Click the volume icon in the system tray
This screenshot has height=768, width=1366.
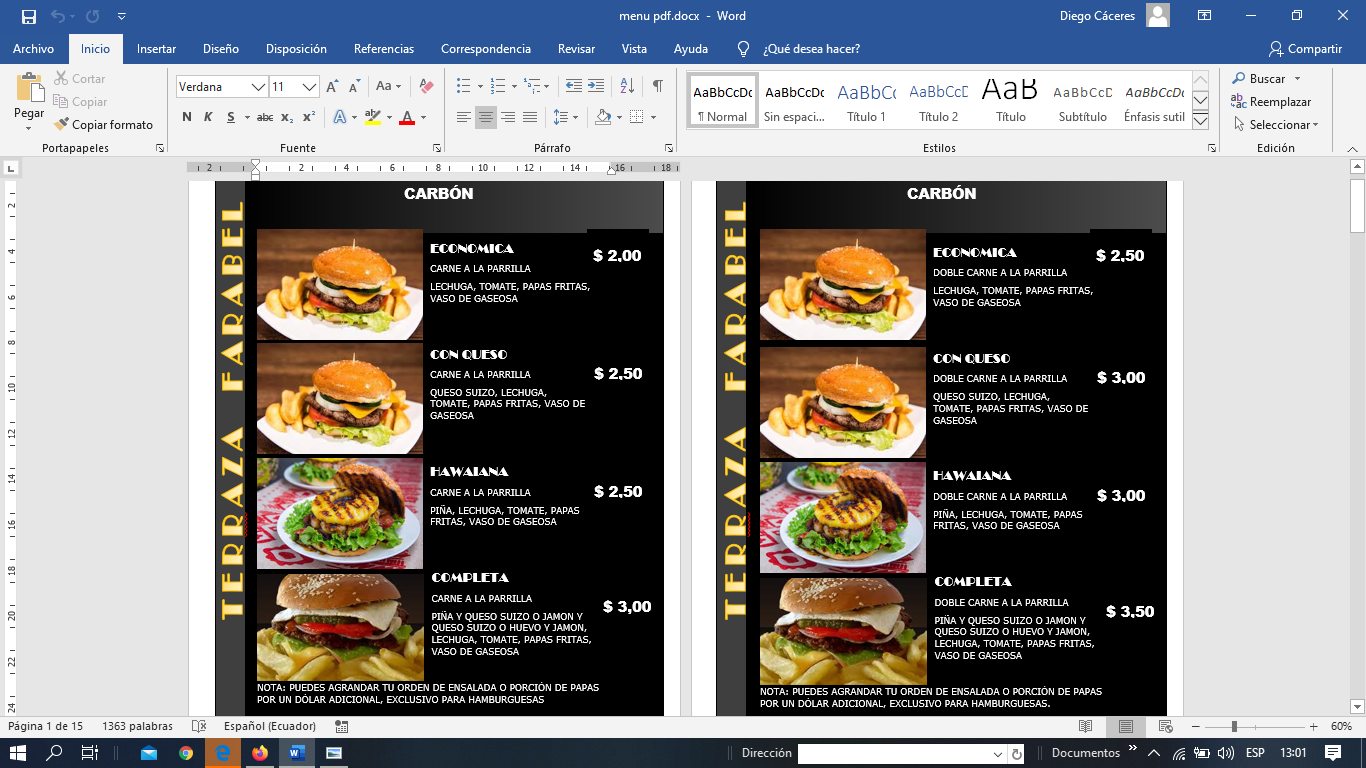1225,753
